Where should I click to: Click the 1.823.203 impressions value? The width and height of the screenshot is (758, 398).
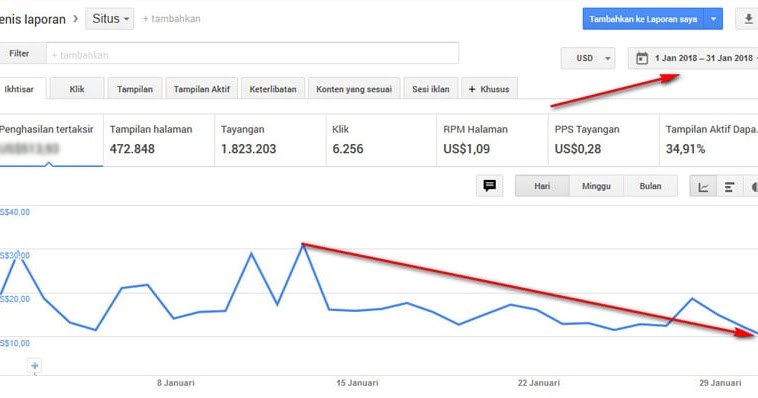(x=248, y=149)
